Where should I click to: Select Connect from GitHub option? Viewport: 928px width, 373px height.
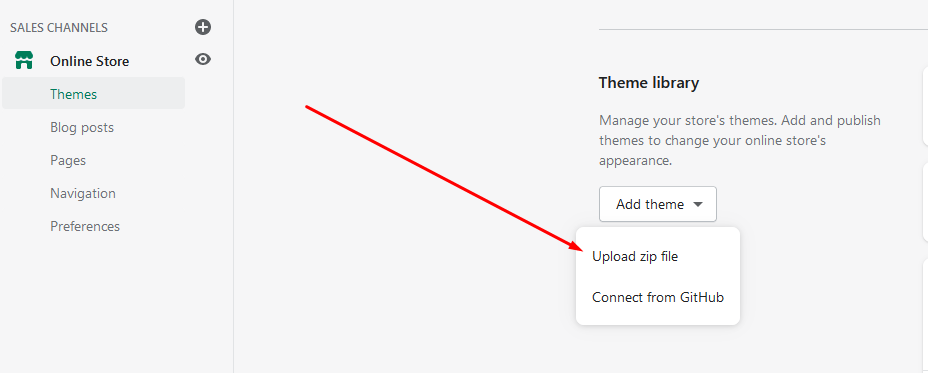[x=658, y=297]
